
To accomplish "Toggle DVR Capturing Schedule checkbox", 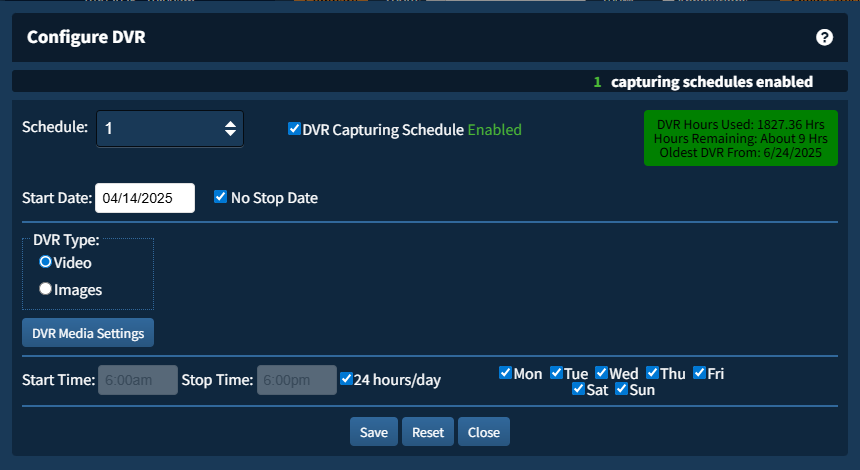I will coord(294,129).
